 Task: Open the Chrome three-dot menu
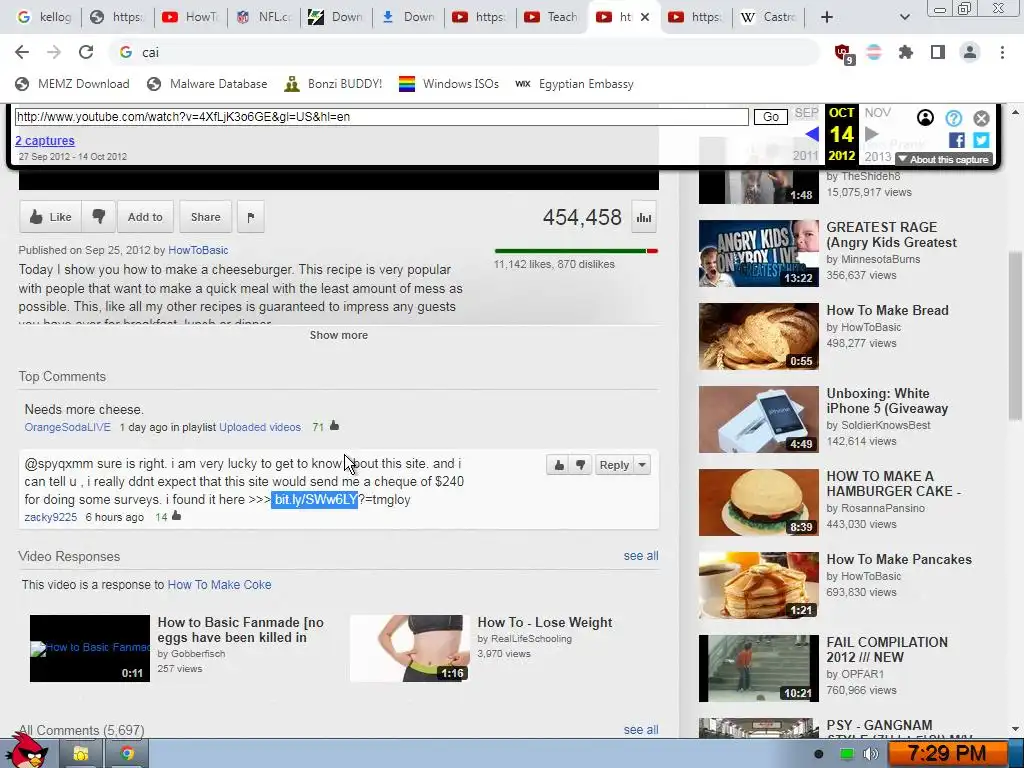[x=1002, y=52]
